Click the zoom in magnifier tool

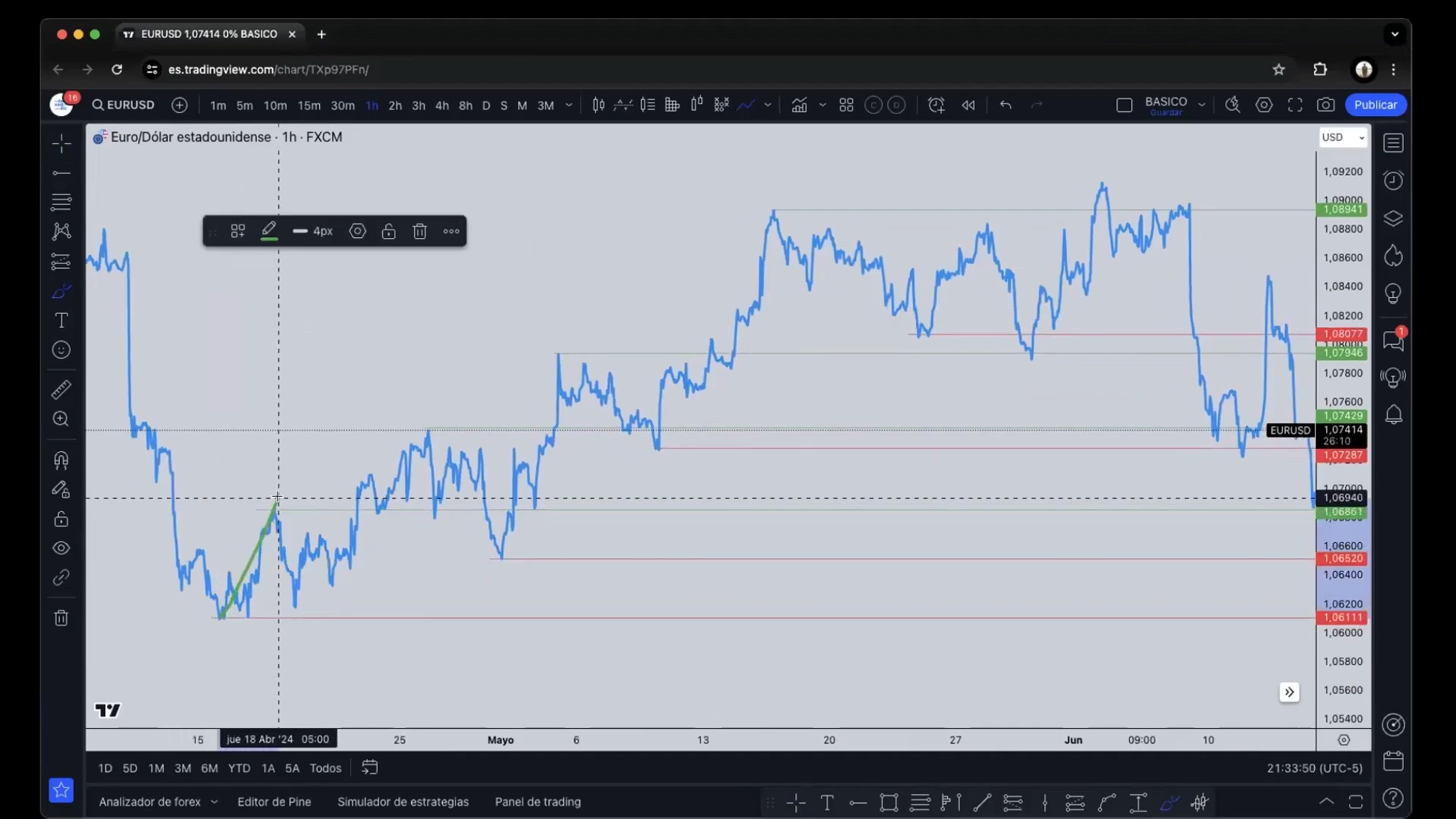[x=61, y=419]
